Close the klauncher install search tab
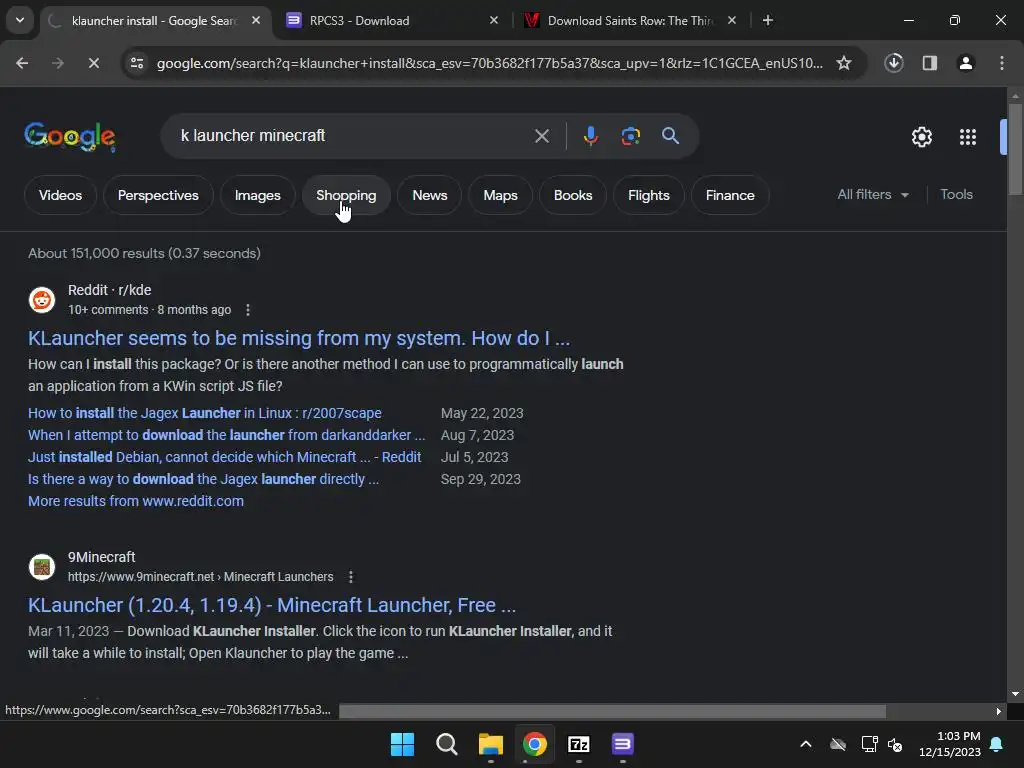Viewport: 1024px width, 768px height. 256,21
